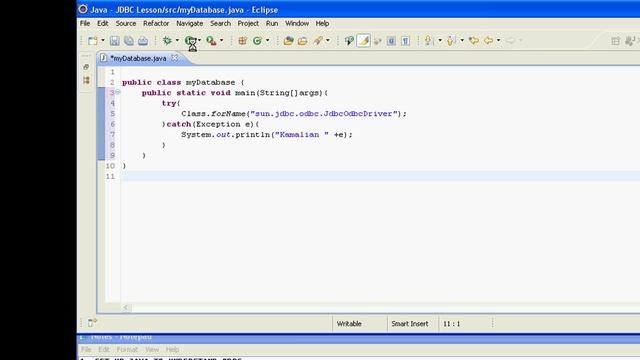
Task: Open the Edit menu in Eclipse
Action: [102, 23]
